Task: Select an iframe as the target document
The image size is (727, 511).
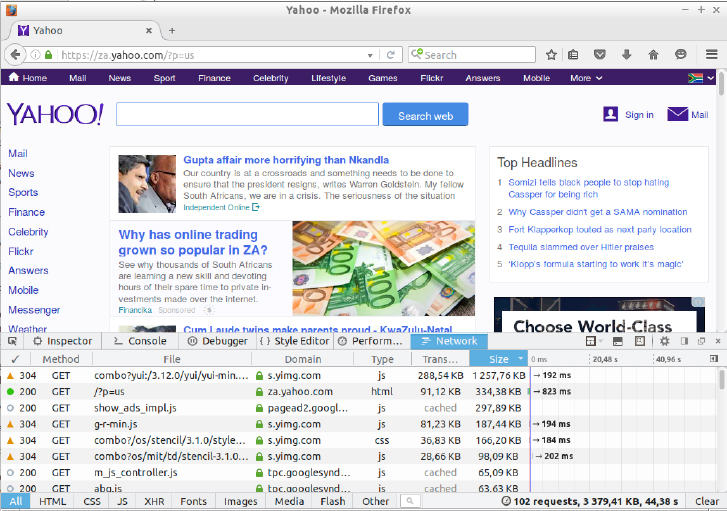Action: [x=593, y=341]
